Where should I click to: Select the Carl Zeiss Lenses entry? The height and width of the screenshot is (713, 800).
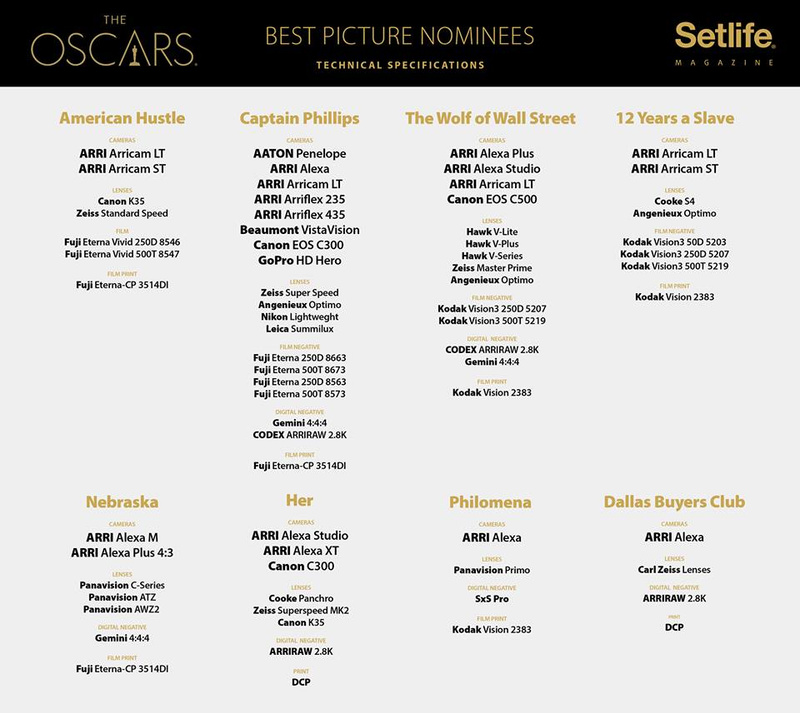pyautogui.click(x=674, y=570)
